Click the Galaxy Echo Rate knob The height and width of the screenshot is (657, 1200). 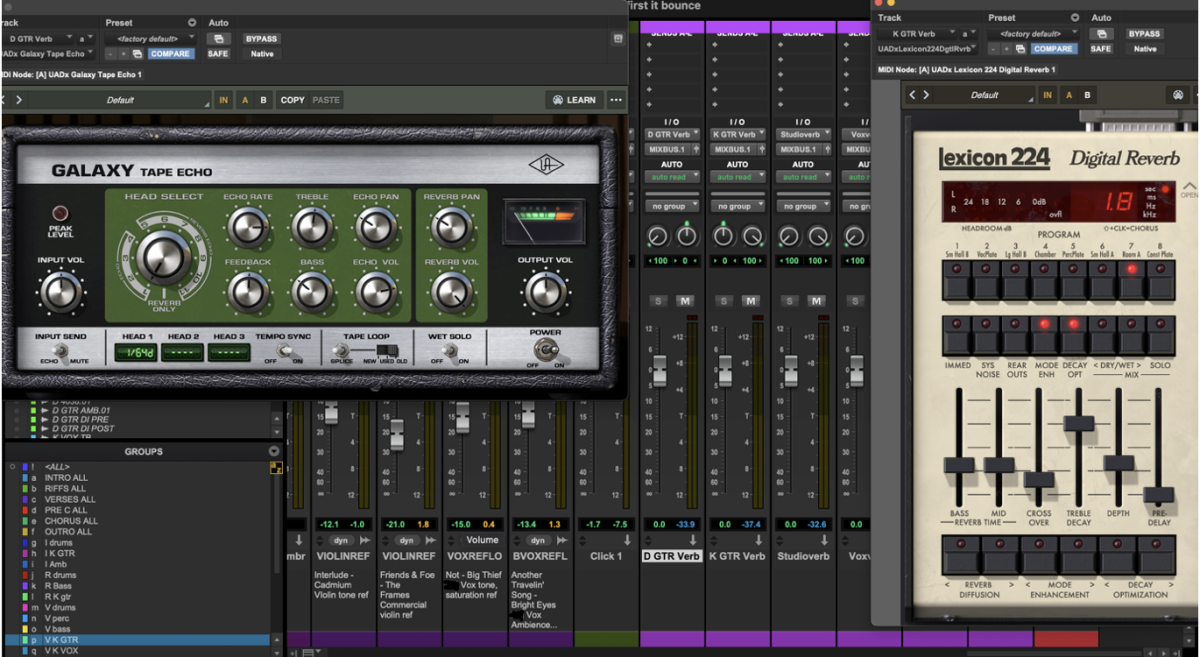pyautogui.click(x=247, y=229)
